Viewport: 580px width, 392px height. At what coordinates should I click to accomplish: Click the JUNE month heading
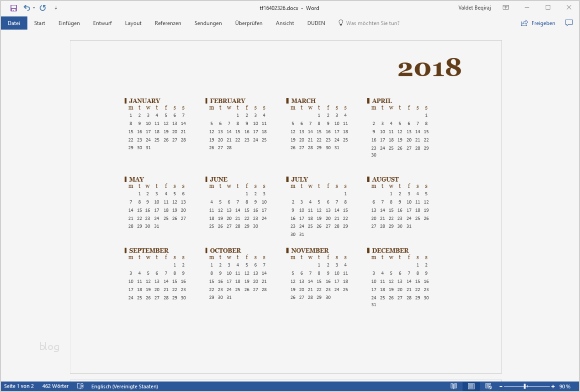(219, 179)
